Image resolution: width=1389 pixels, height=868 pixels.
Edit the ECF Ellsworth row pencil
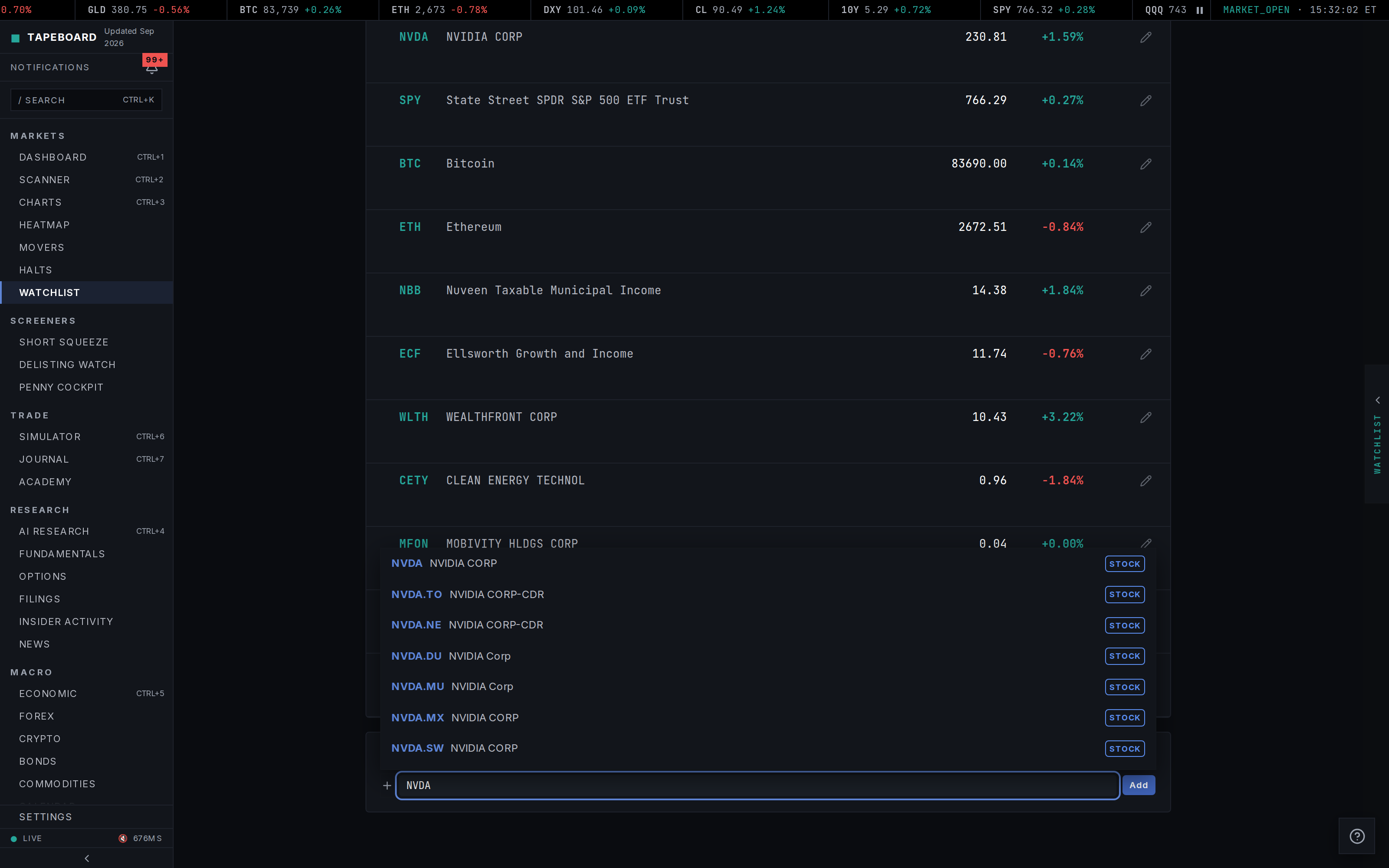click(1145, 354)
